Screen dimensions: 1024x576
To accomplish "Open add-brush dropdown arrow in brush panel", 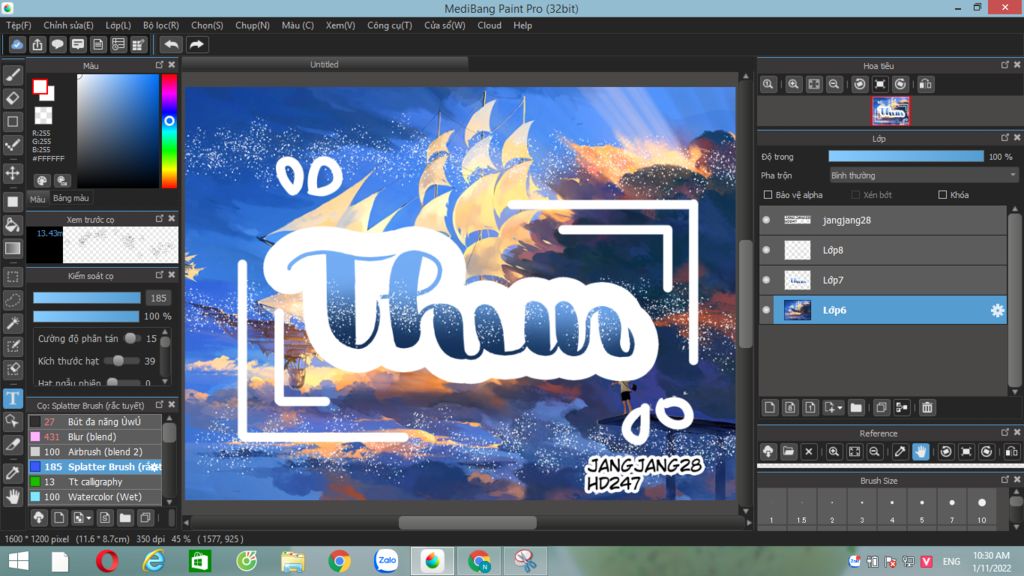I will 89,519.
